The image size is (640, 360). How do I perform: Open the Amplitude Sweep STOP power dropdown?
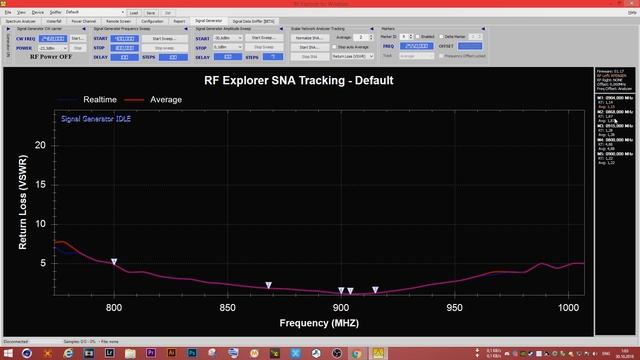tap(228, 47)
